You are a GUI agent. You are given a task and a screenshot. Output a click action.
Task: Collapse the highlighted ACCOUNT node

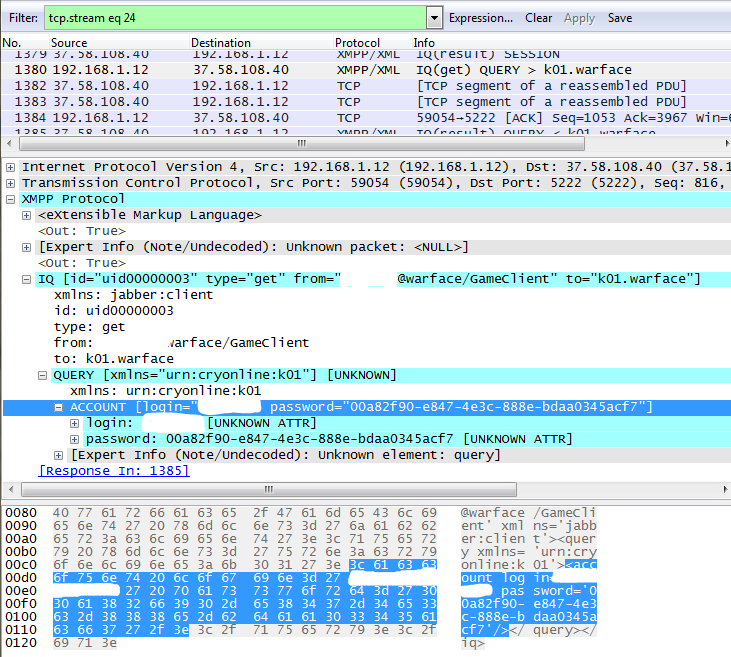59,407
